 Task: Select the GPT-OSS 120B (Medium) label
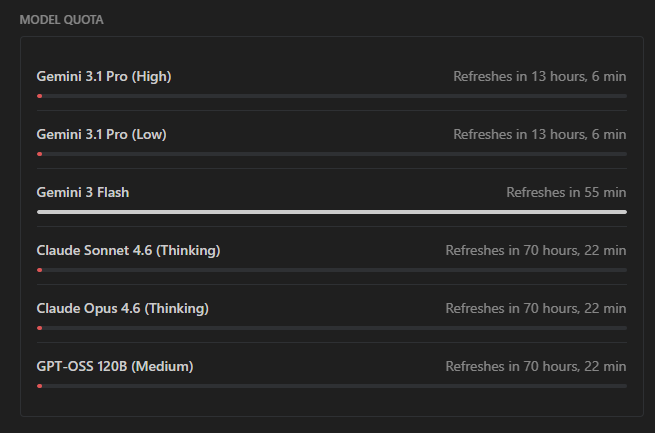click(x=115, y=366)
